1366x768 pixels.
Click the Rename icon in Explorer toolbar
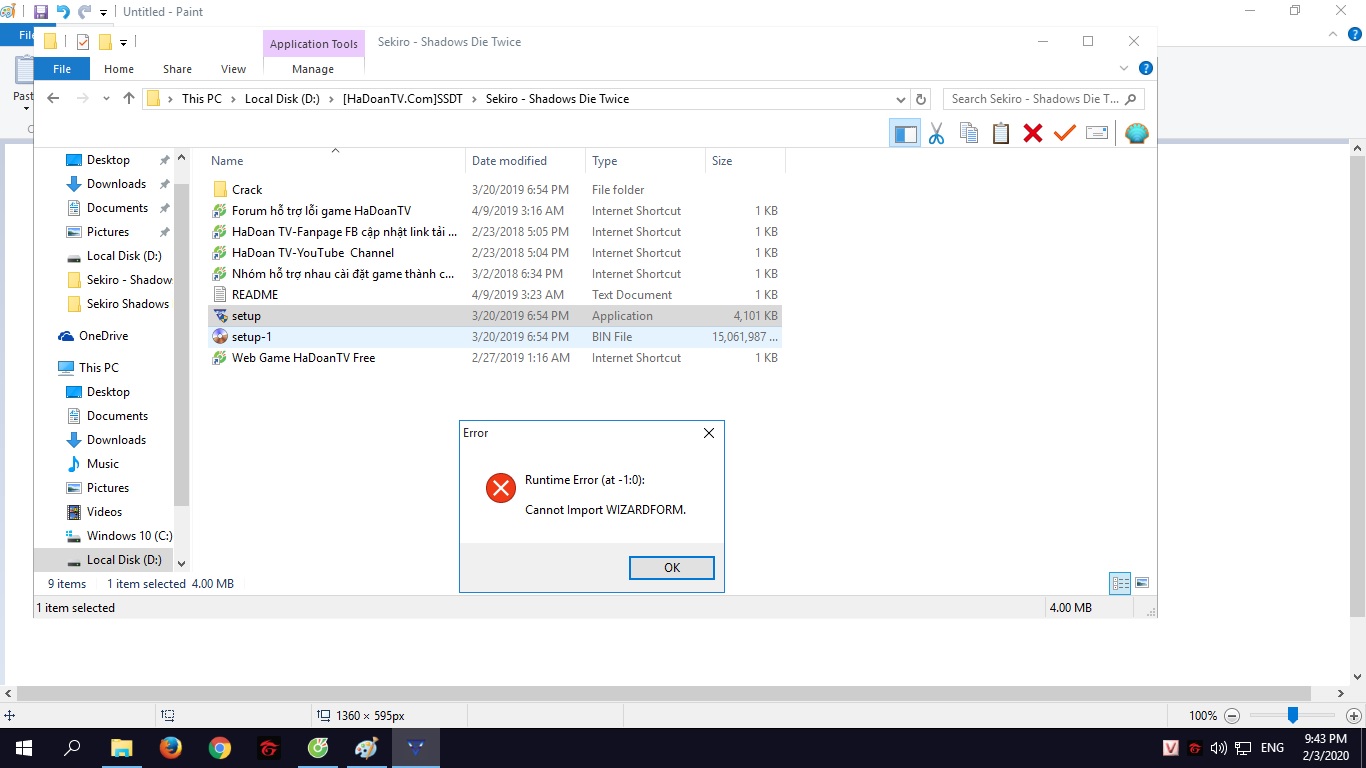point(1097,133)
